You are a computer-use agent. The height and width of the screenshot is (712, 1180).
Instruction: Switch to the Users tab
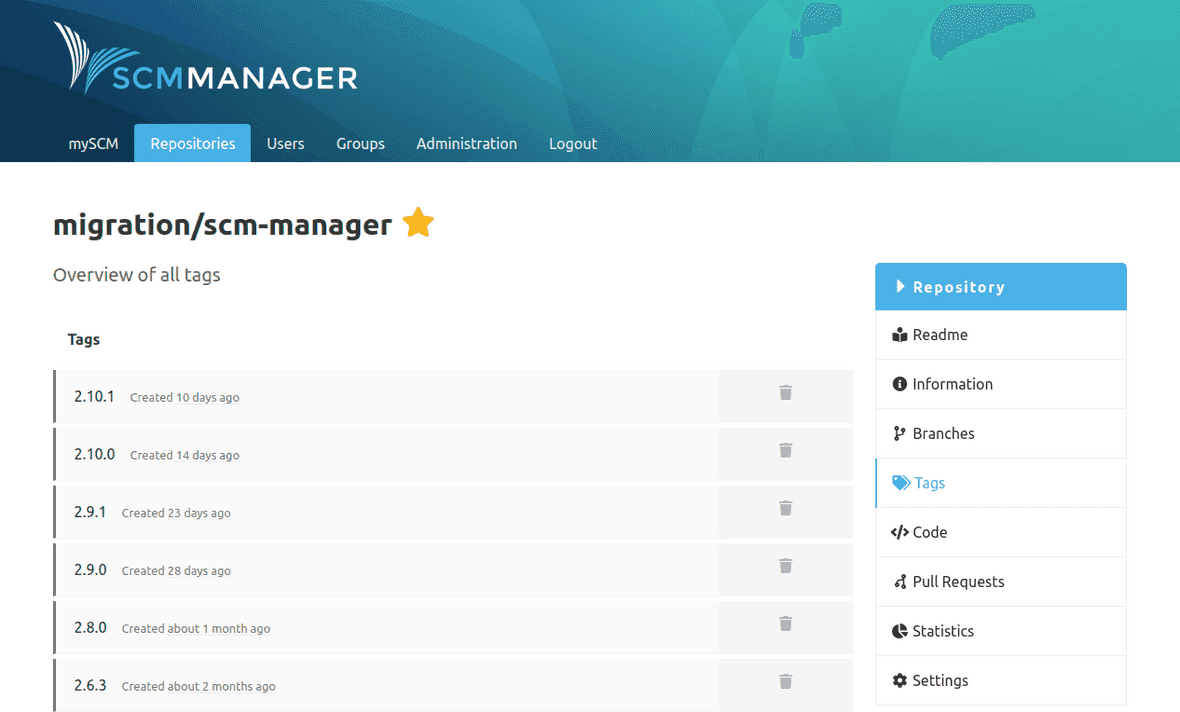point(285,143)
